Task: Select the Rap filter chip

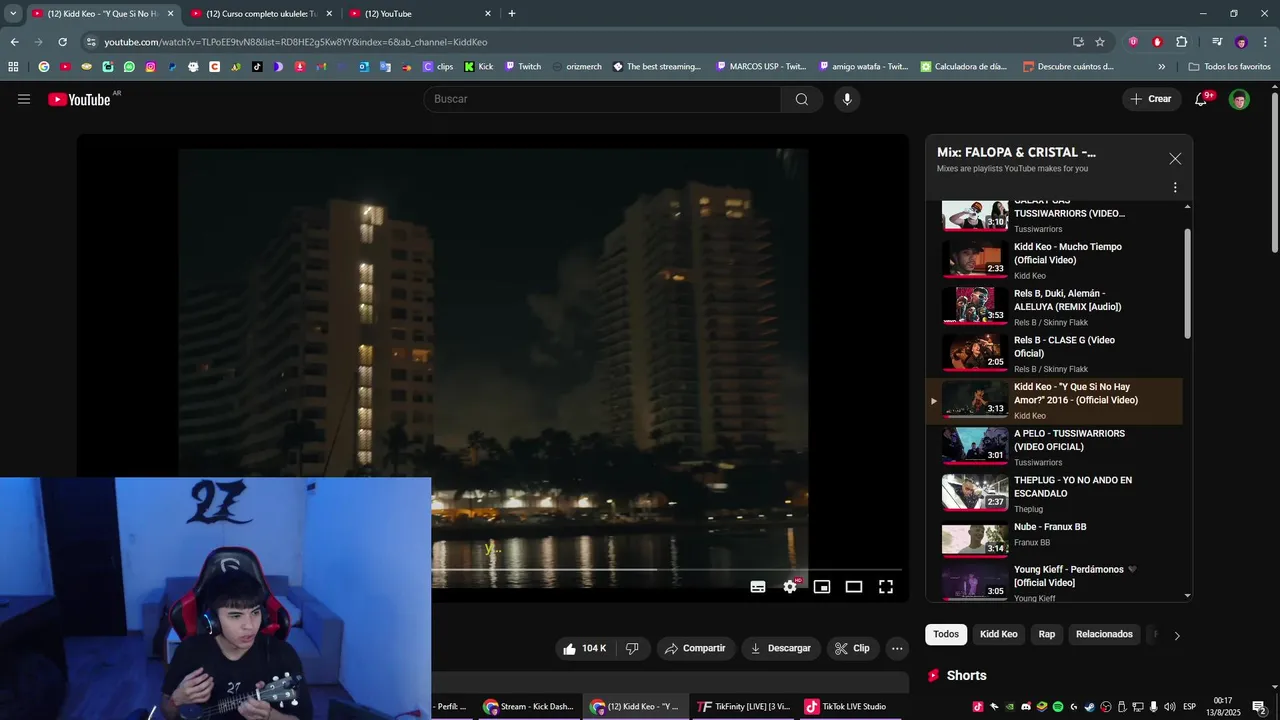Action: 1047,634
